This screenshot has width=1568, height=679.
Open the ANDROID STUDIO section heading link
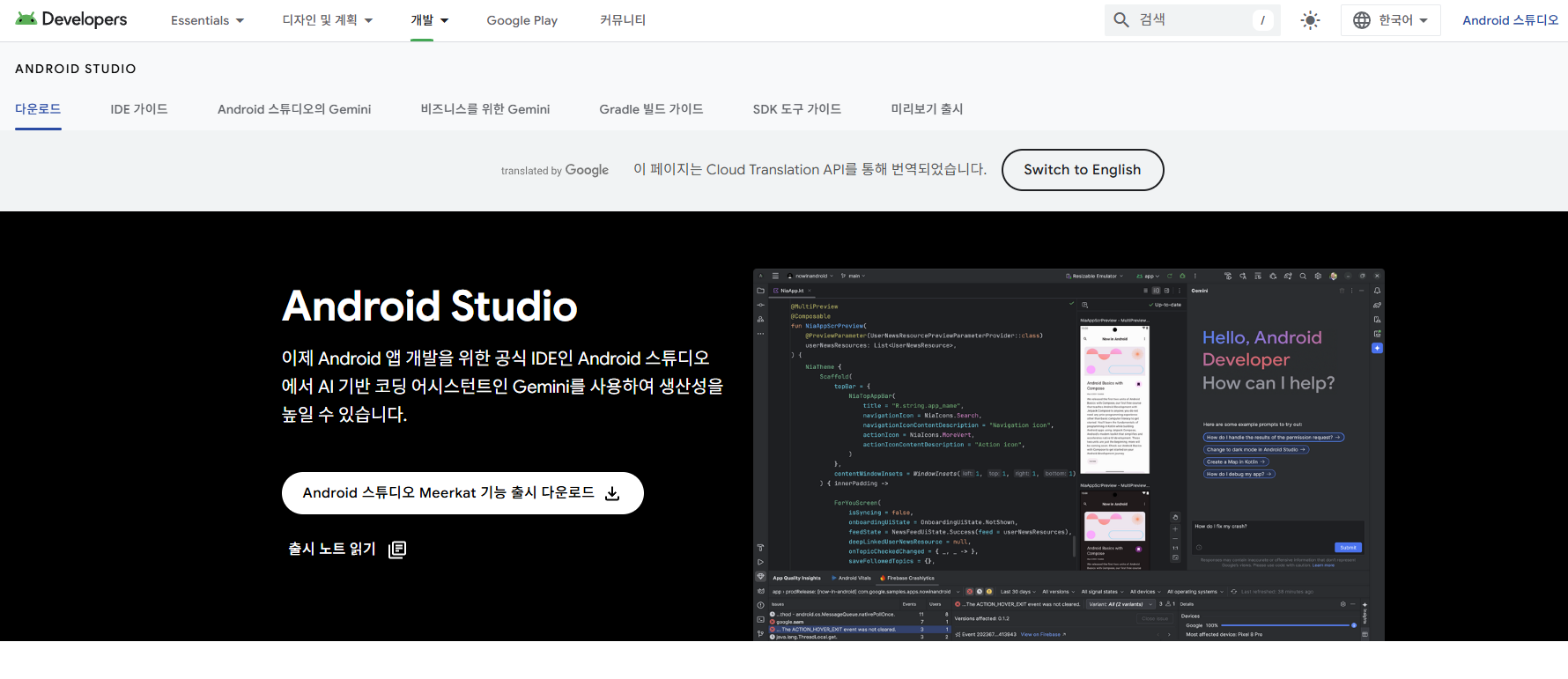click(76, 69)
